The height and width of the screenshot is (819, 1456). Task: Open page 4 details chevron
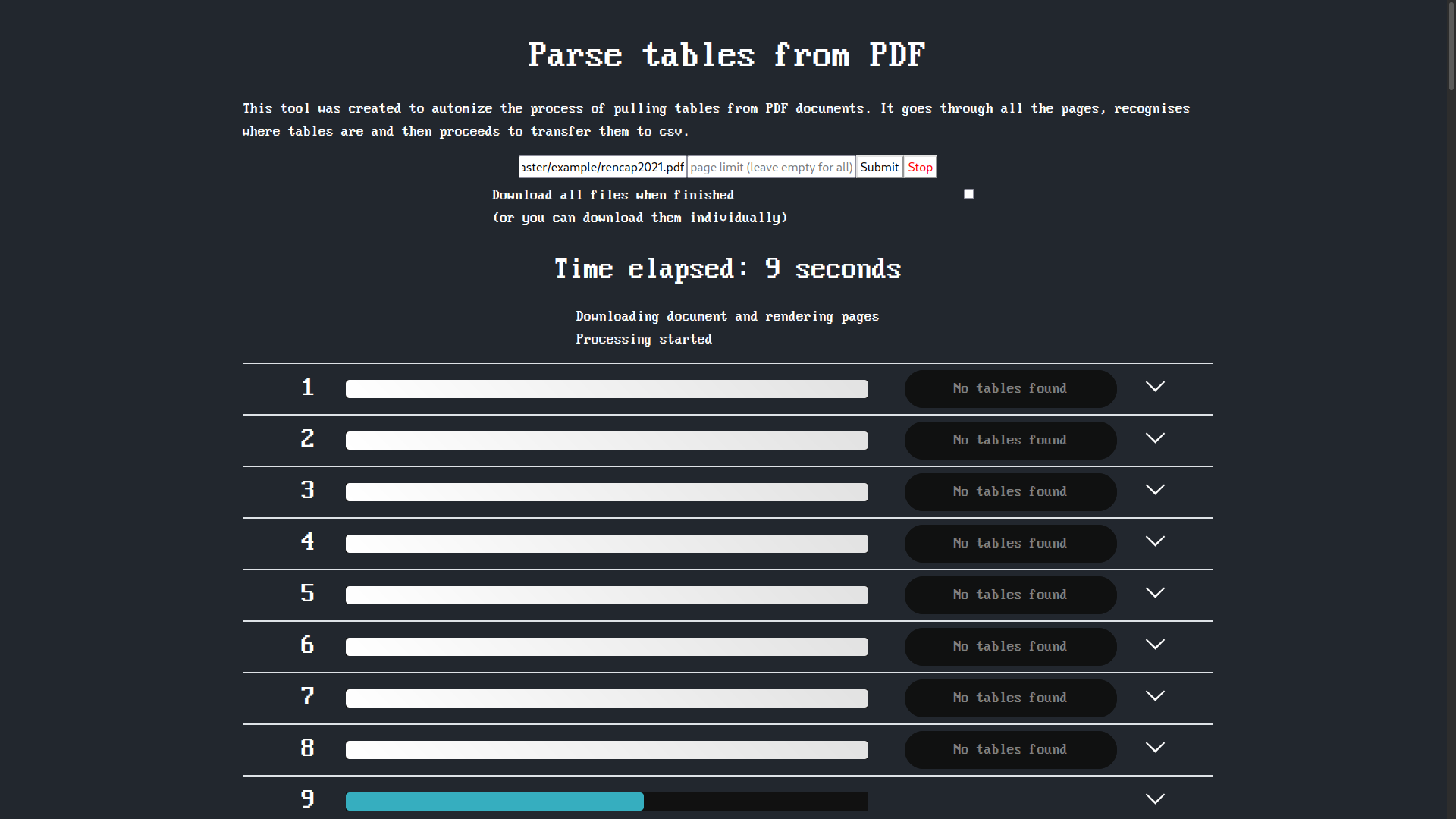coord(1155,541)
